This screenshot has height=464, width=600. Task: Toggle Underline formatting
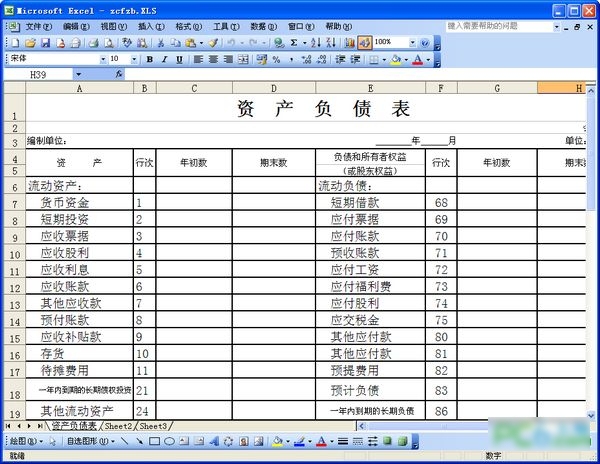pos(177,59)
